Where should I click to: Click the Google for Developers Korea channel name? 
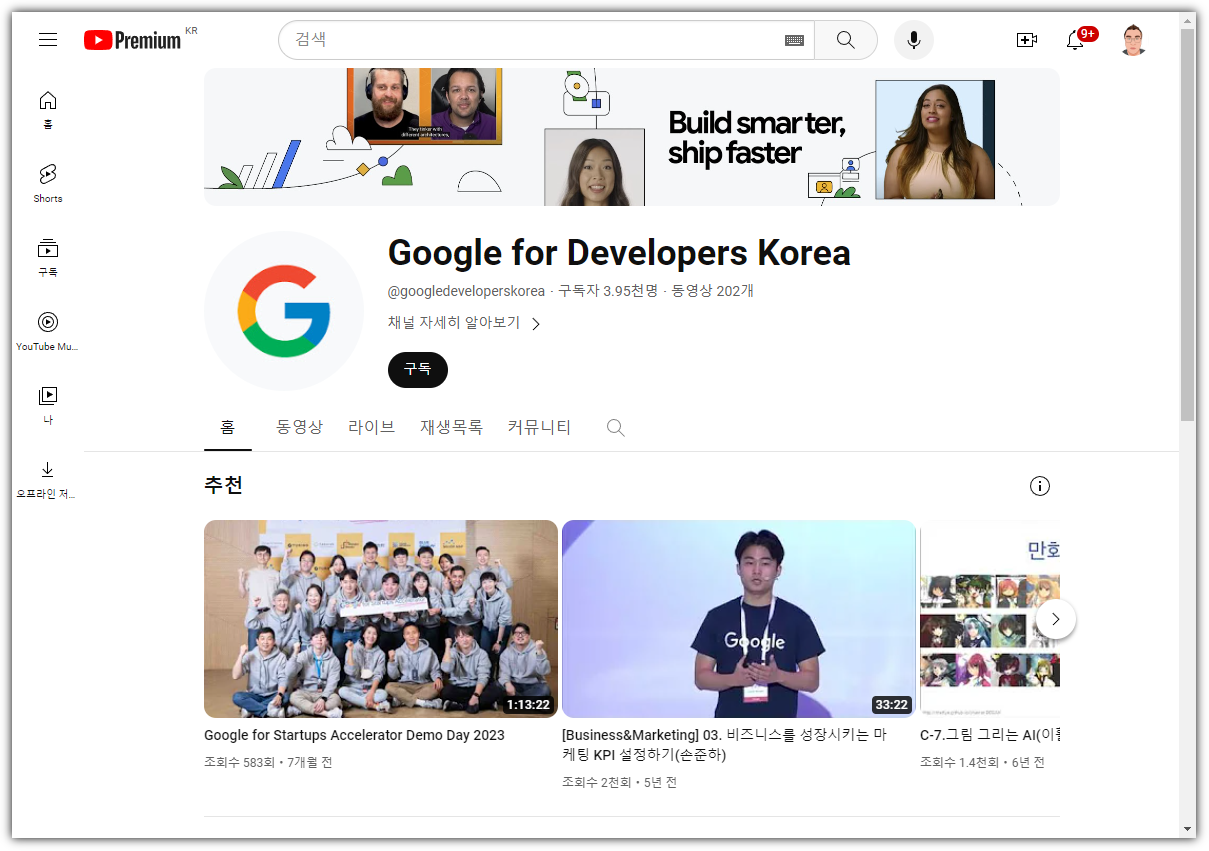[x=619, y=253]
